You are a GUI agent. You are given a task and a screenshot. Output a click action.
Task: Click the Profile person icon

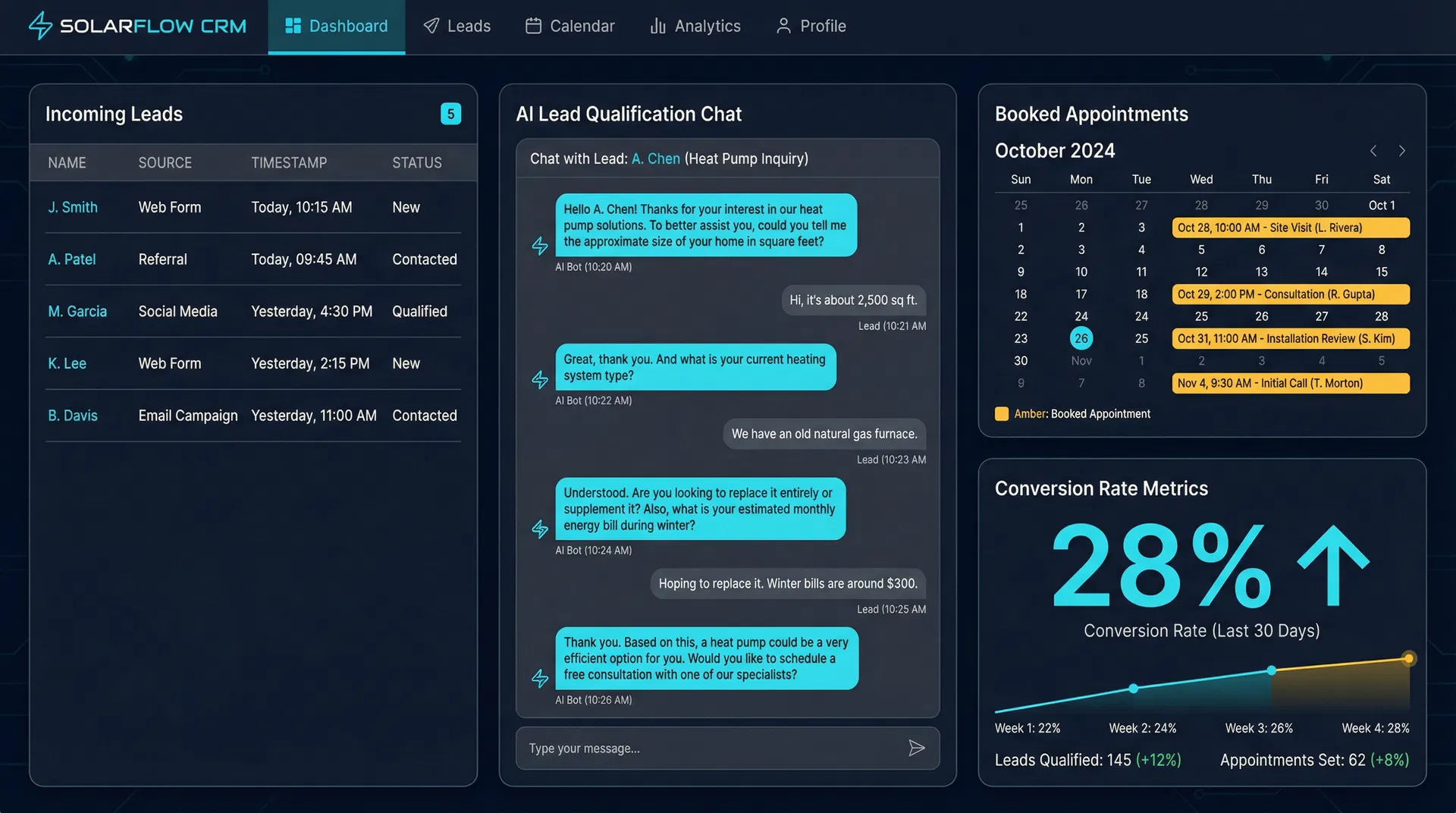coord(782,26)
